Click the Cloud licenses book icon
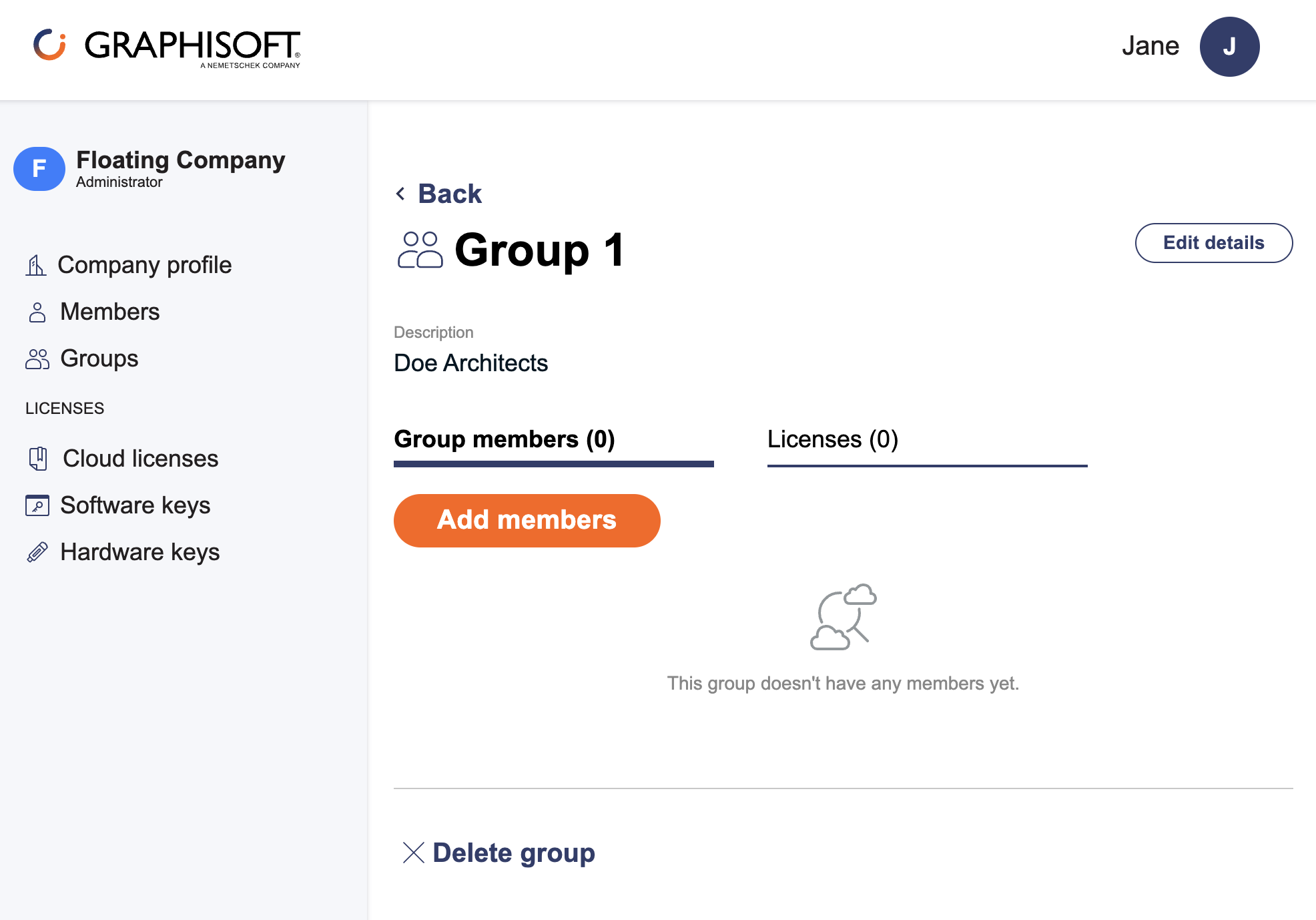1316x920 pixels. (x=38, y=458)
